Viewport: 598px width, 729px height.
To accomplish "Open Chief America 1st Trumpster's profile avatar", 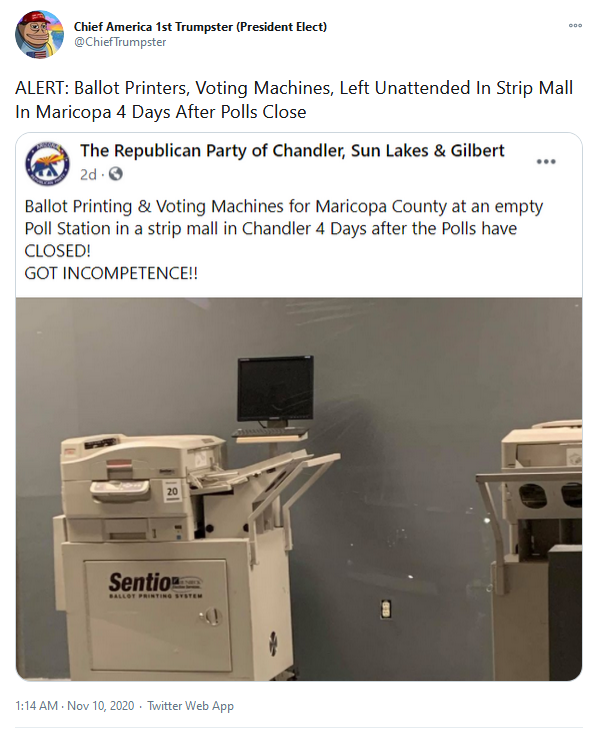I will pyautogui.click(x=39, y=35).
